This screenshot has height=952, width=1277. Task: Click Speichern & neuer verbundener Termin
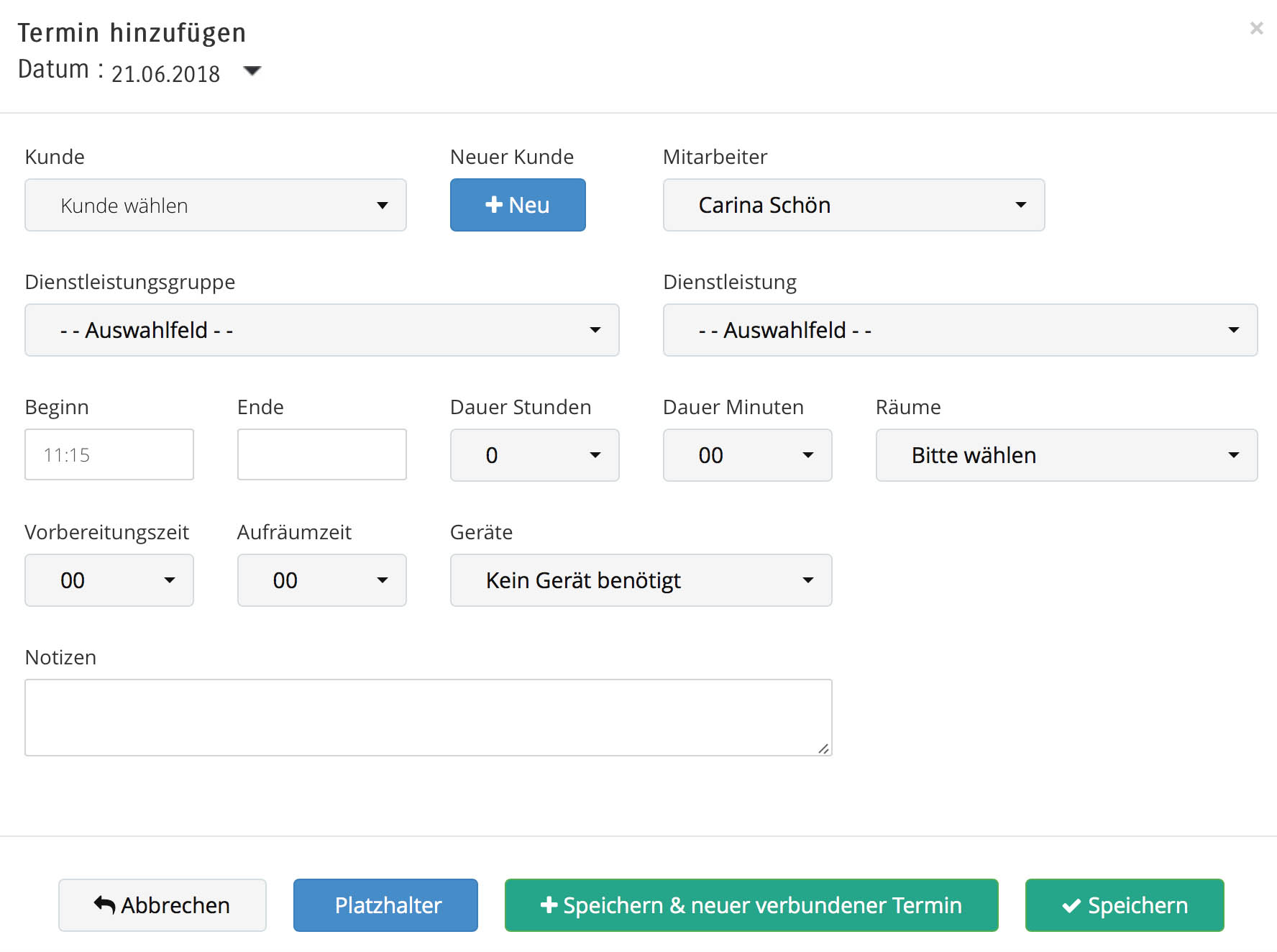751,905
